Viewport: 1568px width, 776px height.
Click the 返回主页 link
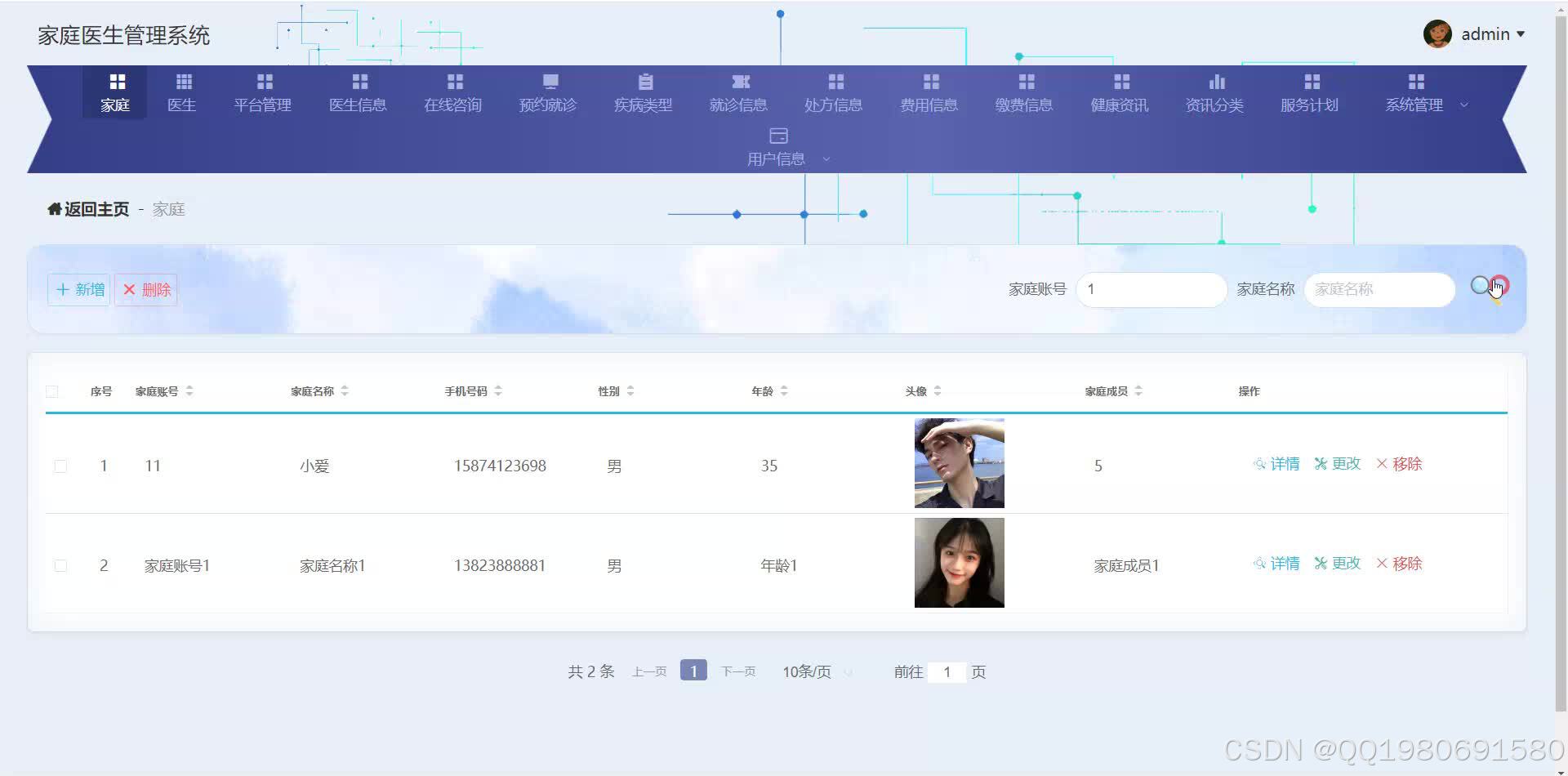(87, 208)
